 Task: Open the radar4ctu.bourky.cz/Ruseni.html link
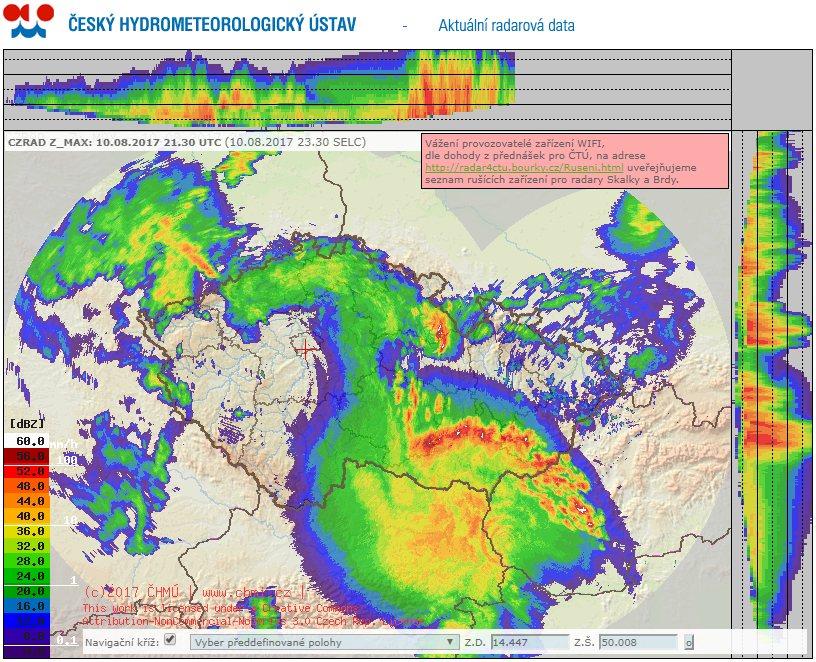coord(524,168)
